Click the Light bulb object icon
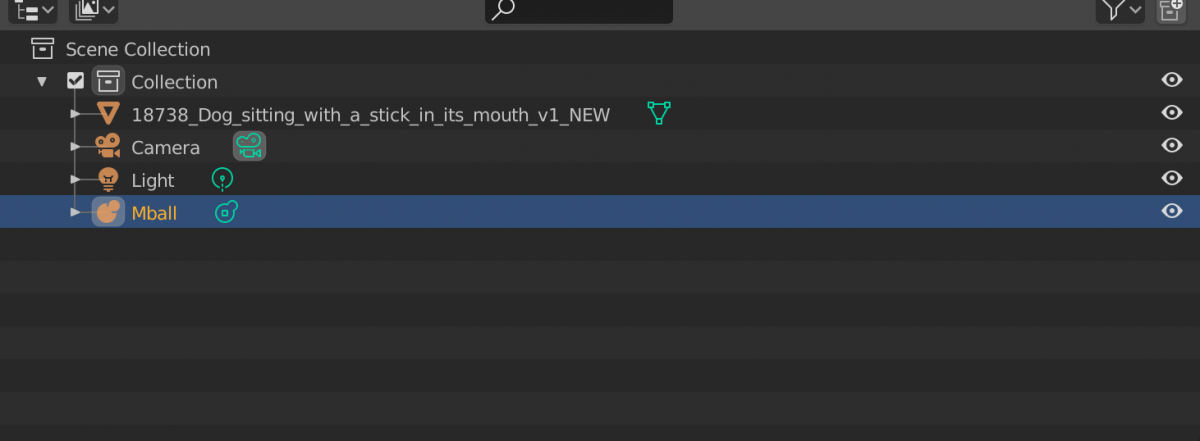 click(108, 180)
